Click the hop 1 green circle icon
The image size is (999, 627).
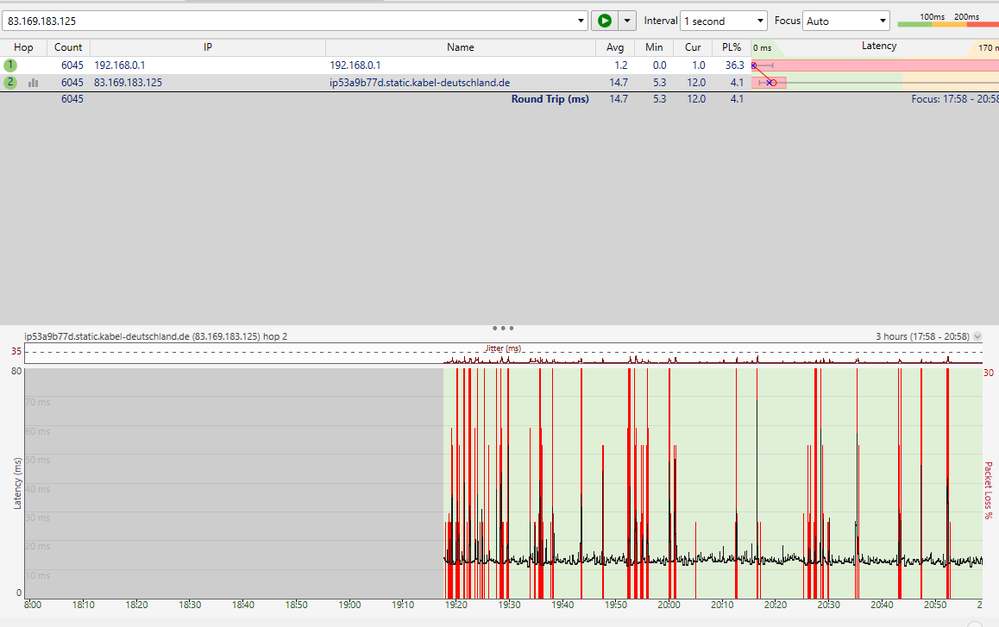point(11,65)
